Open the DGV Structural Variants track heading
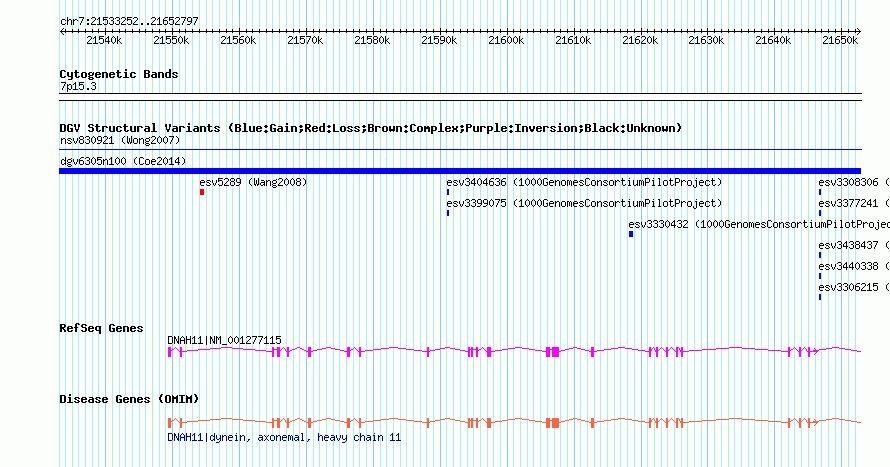 (x=371, y=128)
